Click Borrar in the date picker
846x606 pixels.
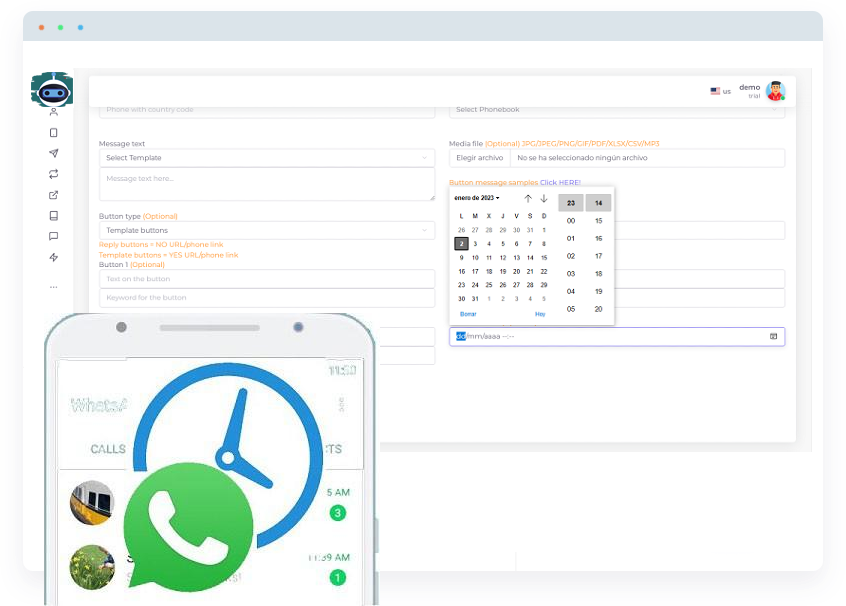pyautogui.click(x=468, y=314)
